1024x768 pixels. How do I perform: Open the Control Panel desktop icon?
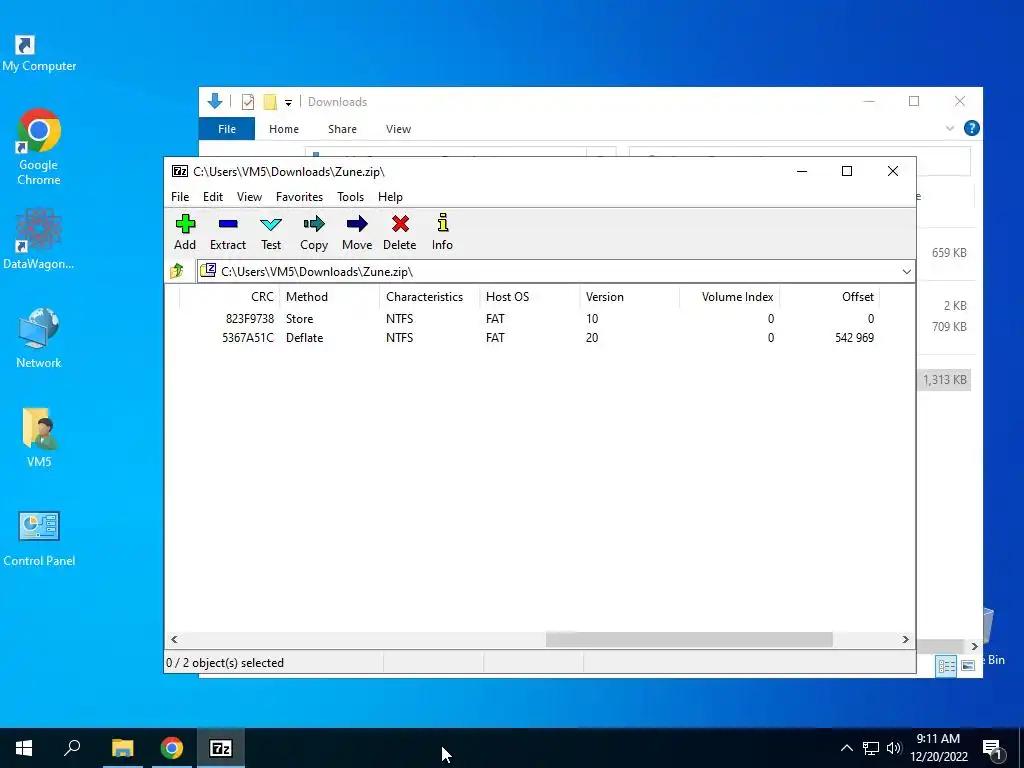[x=39, y=538]
